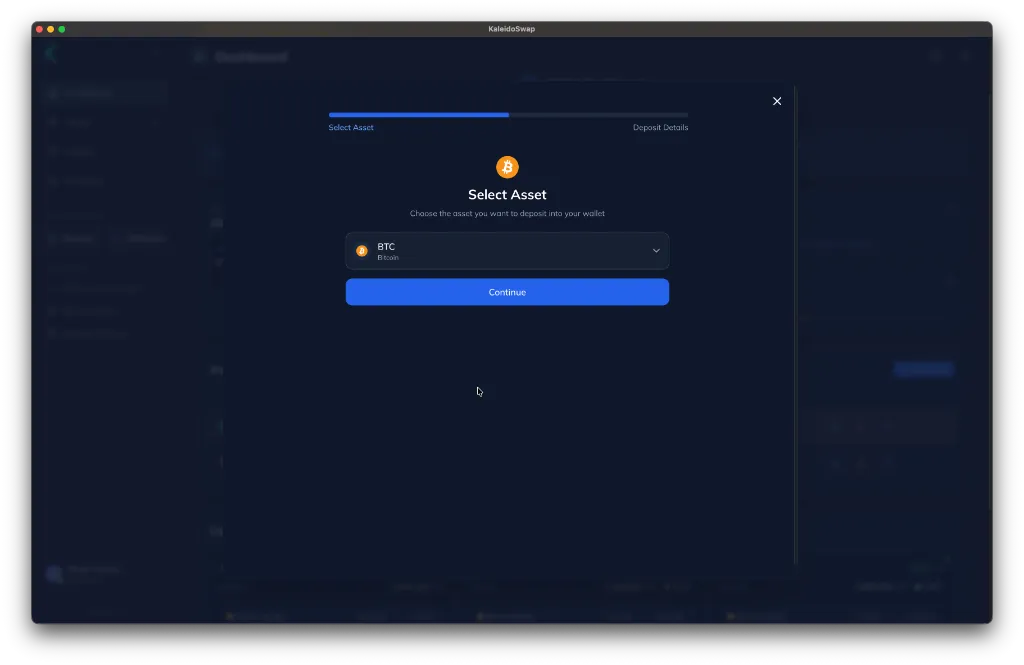Click the user avatar at the sidebar bottom
1024x665 pixels.
pos(53,573)
